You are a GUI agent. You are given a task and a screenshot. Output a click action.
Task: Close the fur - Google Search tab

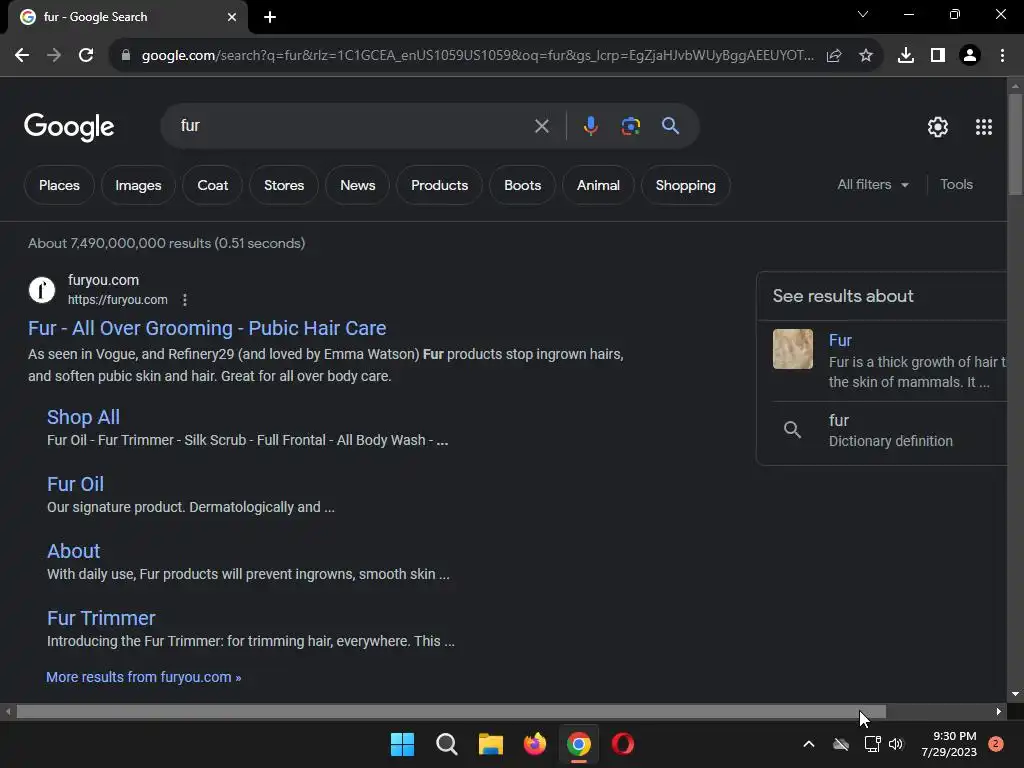pos(232,17)
